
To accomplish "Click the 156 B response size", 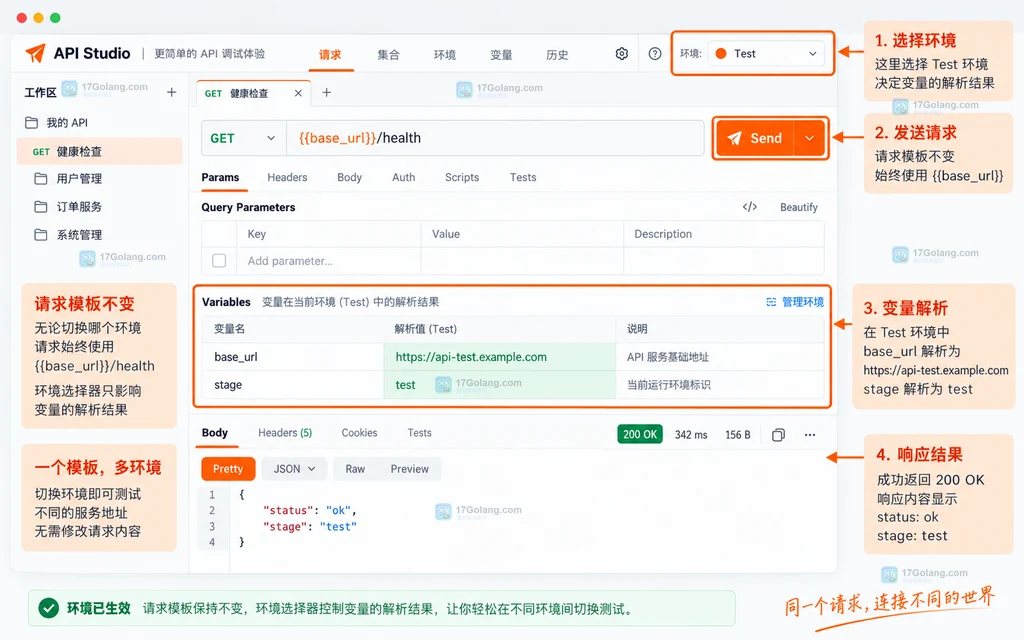I will (x=738, y=435).
